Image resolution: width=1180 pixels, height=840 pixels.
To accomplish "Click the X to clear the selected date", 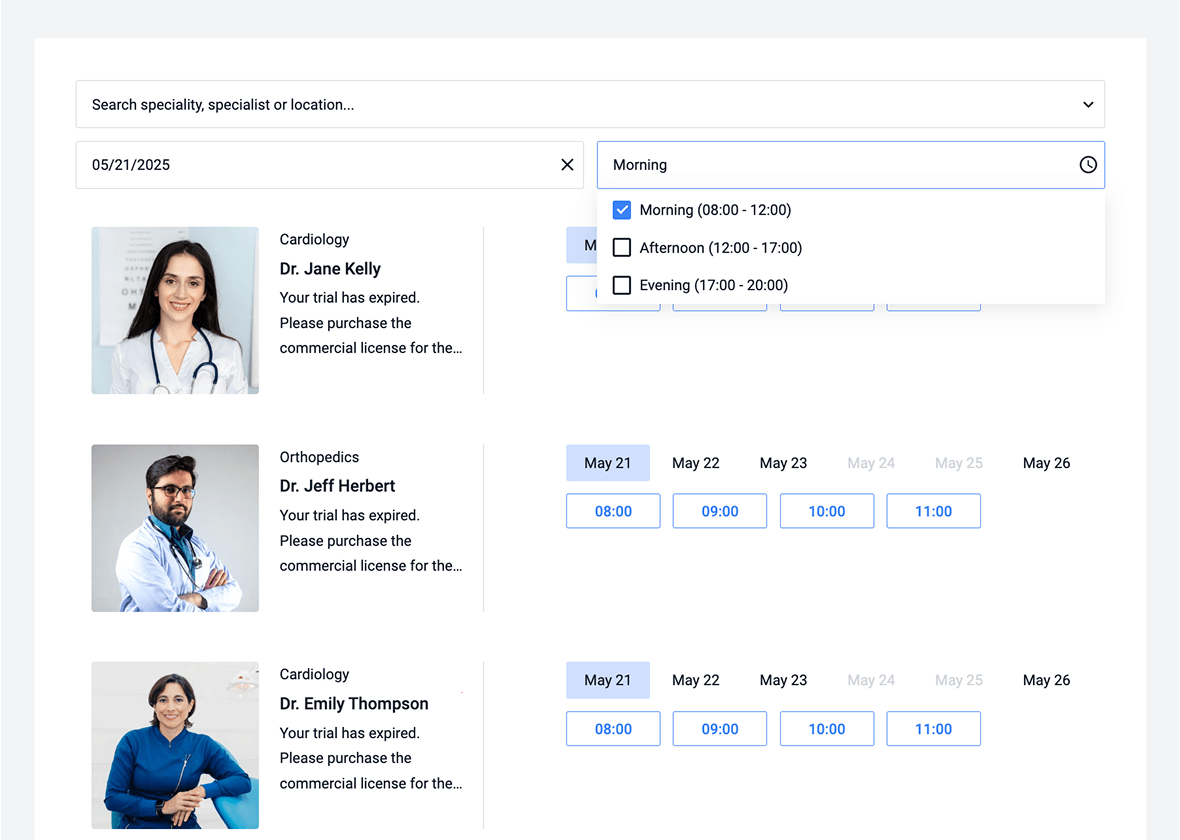I will click(x=567, y=164).
